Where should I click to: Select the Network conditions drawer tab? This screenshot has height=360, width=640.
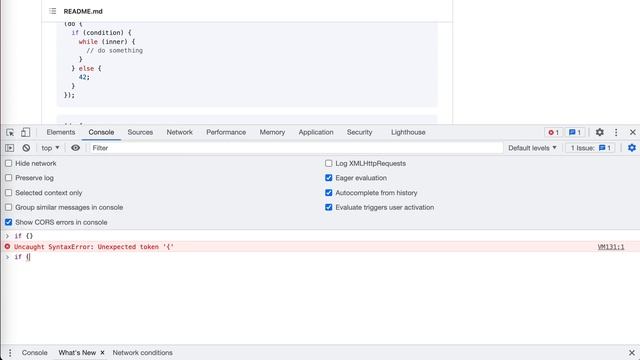click(x=142, y=353)
